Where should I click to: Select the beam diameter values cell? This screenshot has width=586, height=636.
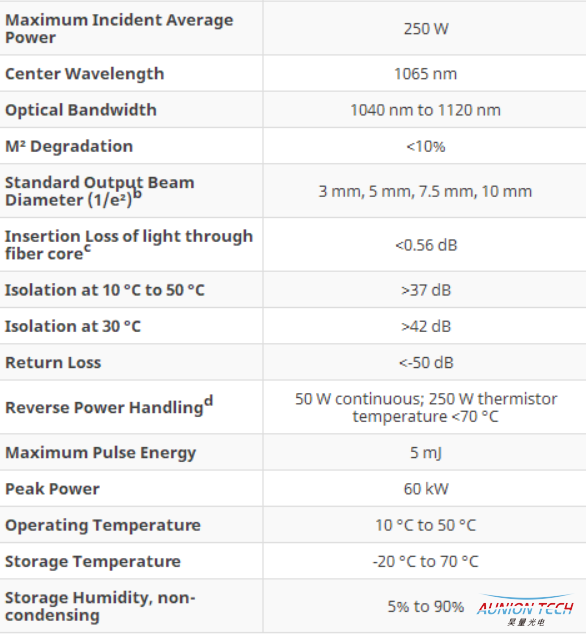click(425, 191)
